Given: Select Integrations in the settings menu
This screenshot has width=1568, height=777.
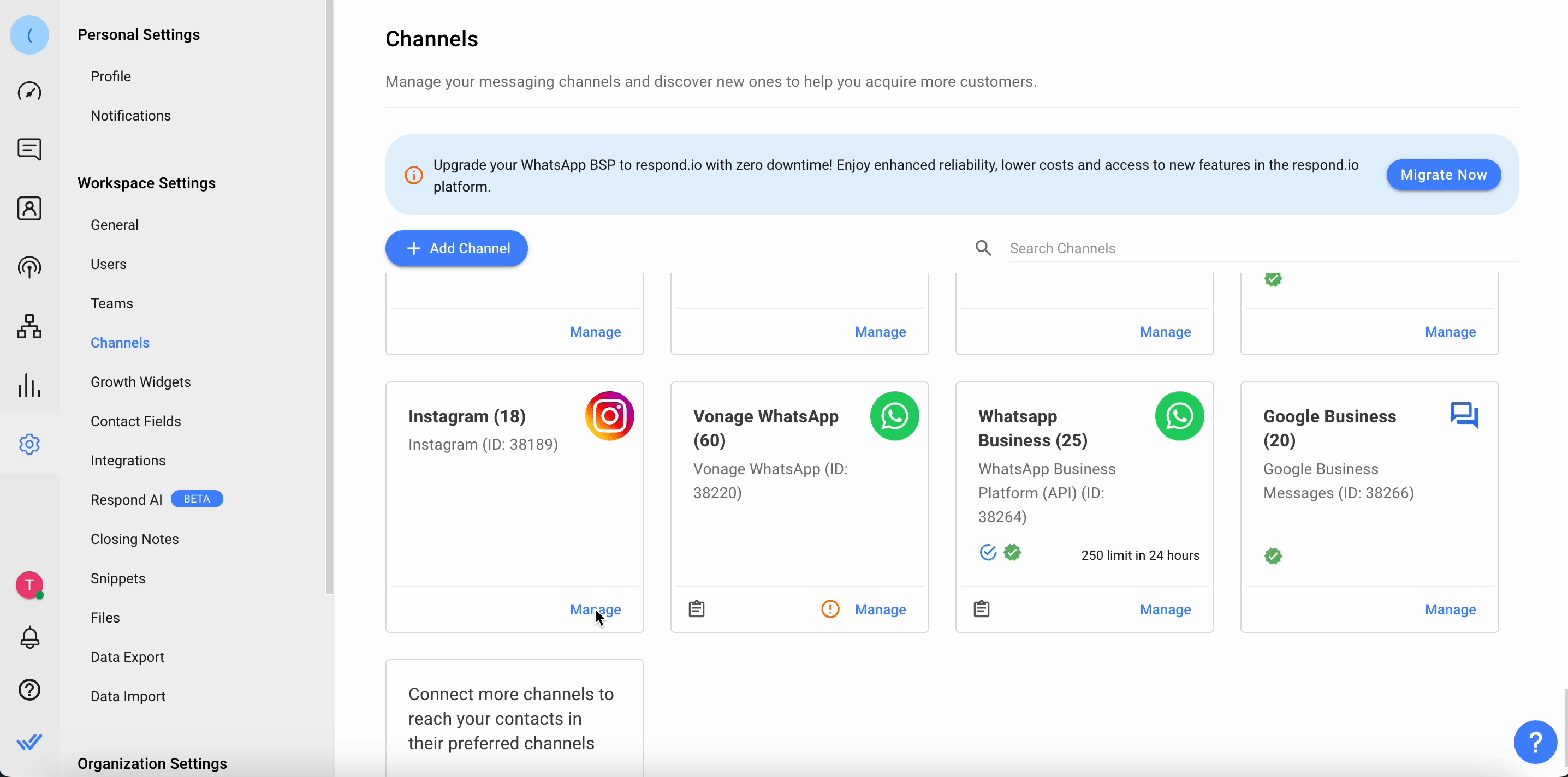Looking at the screenshot, I should click(x=128, y=461).
